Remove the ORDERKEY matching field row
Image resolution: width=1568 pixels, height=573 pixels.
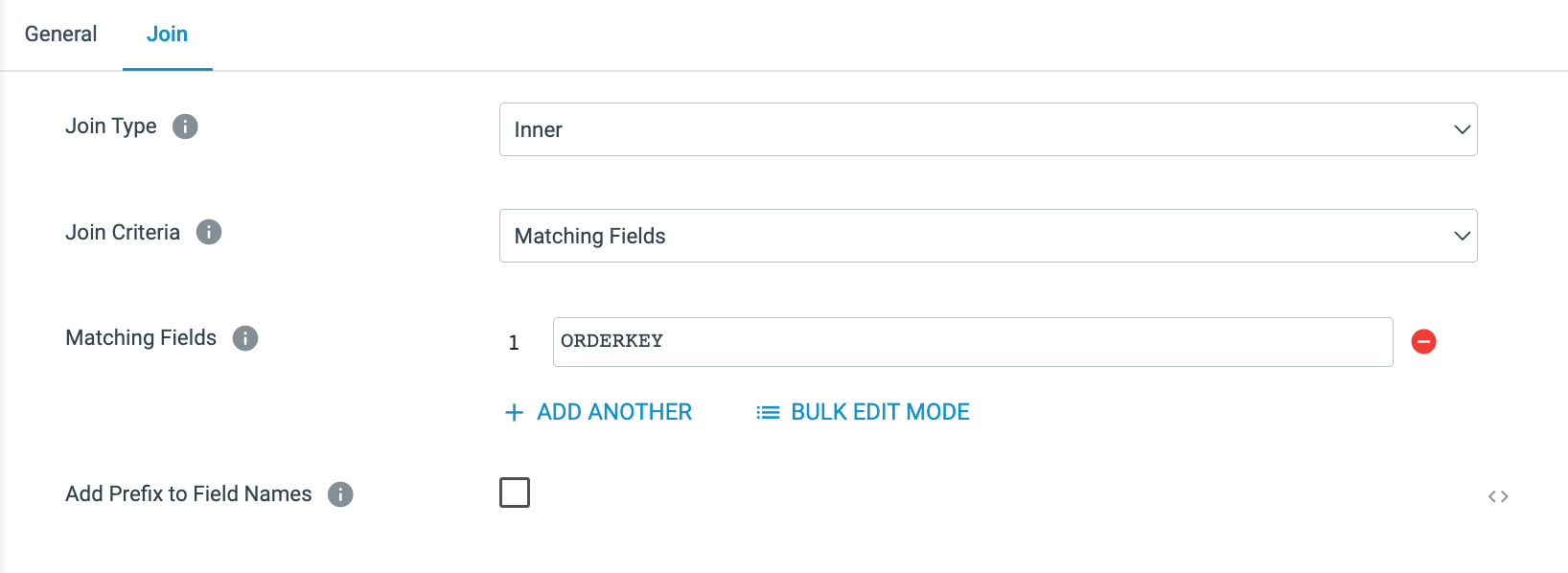[1423, 341]
